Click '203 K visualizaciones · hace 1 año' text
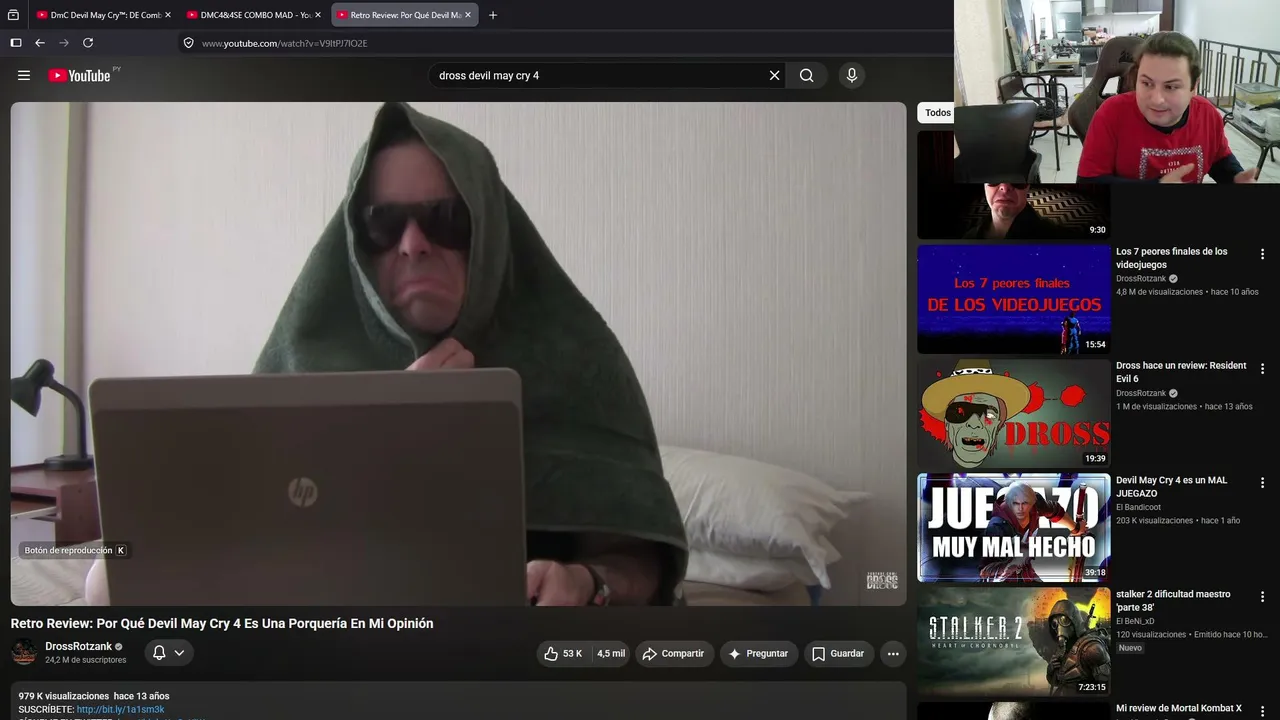Viewport: 1280px width, 720px height. [x=1178, y=521]
